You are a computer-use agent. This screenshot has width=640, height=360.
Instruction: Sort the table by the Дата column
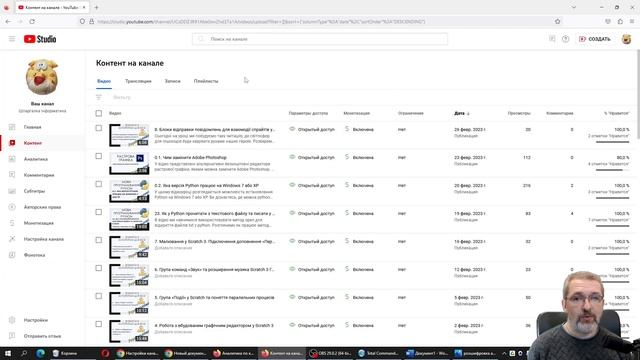pos(462,113)
